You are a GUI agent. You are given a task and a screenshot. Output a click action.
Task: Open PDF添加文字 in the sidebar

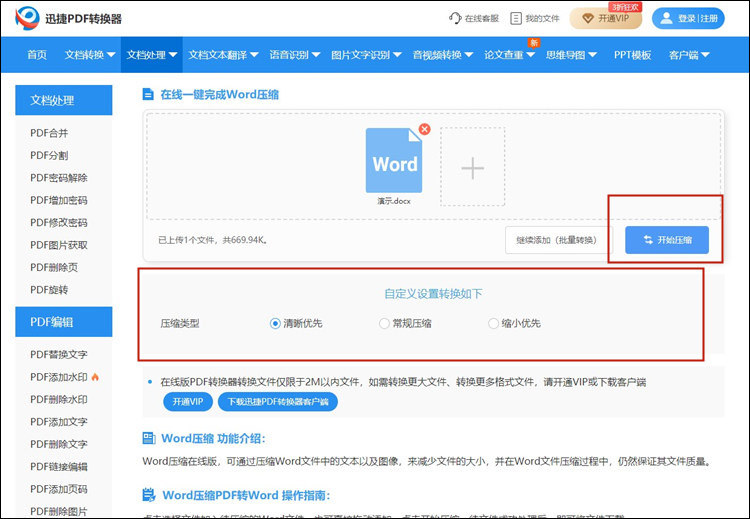click(59, 422)
